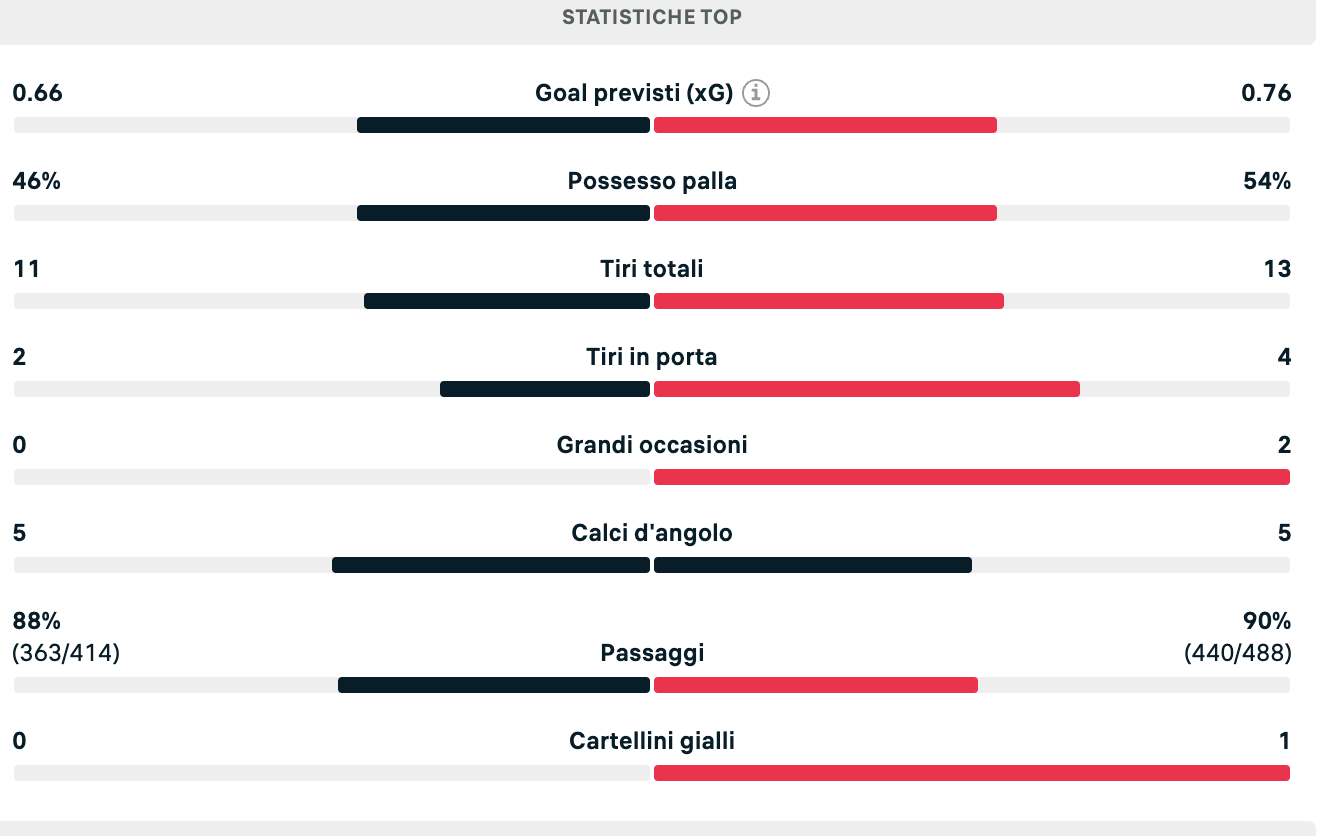Image resolution: width=1332 pixels, height=836 pixels.
Task: Select the red Grandi occasioni bar
Action: [x=972, y=477]
